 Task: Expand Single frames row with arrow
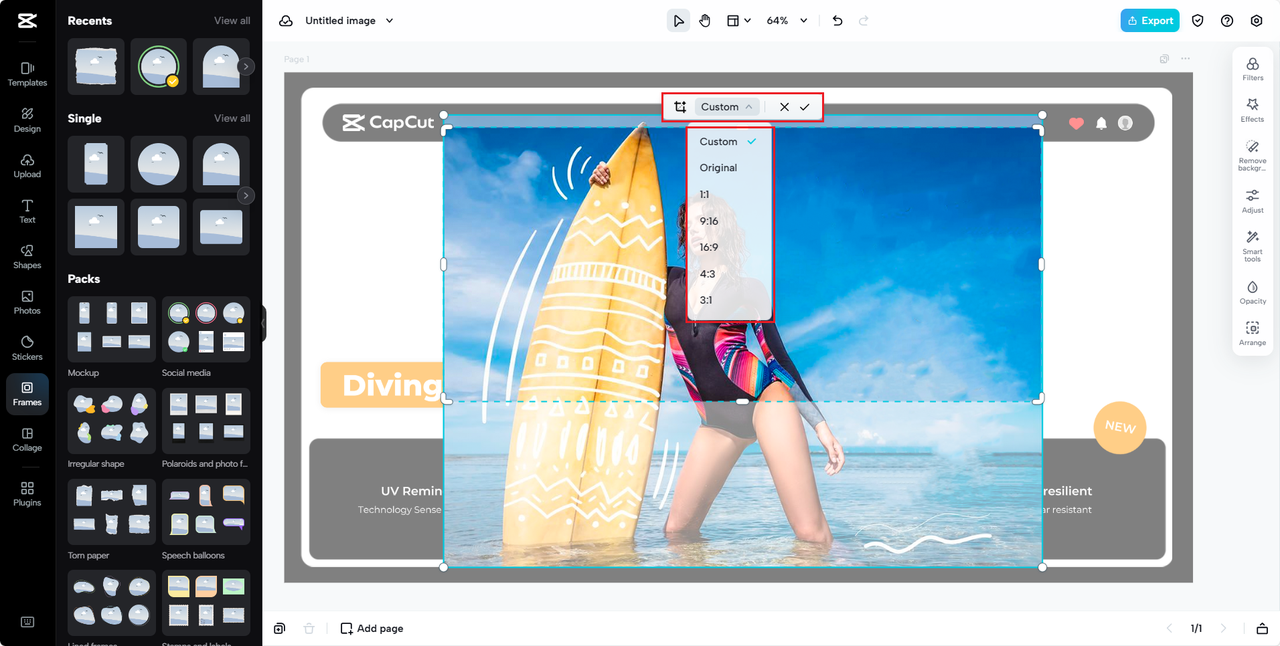246,195
